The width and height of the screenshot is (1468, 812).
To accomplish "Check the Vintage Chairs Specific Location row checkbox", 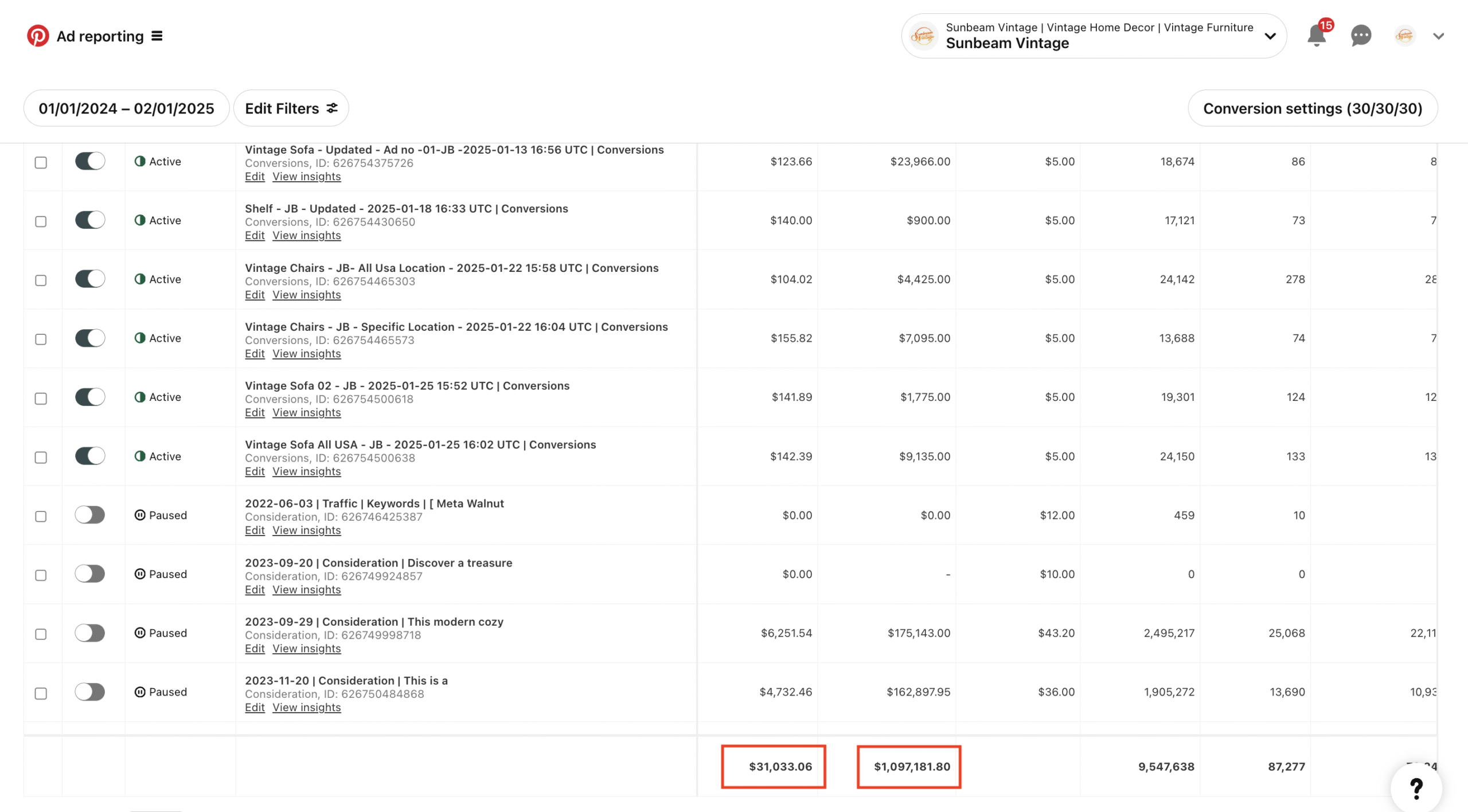I will tap(41, 339).
